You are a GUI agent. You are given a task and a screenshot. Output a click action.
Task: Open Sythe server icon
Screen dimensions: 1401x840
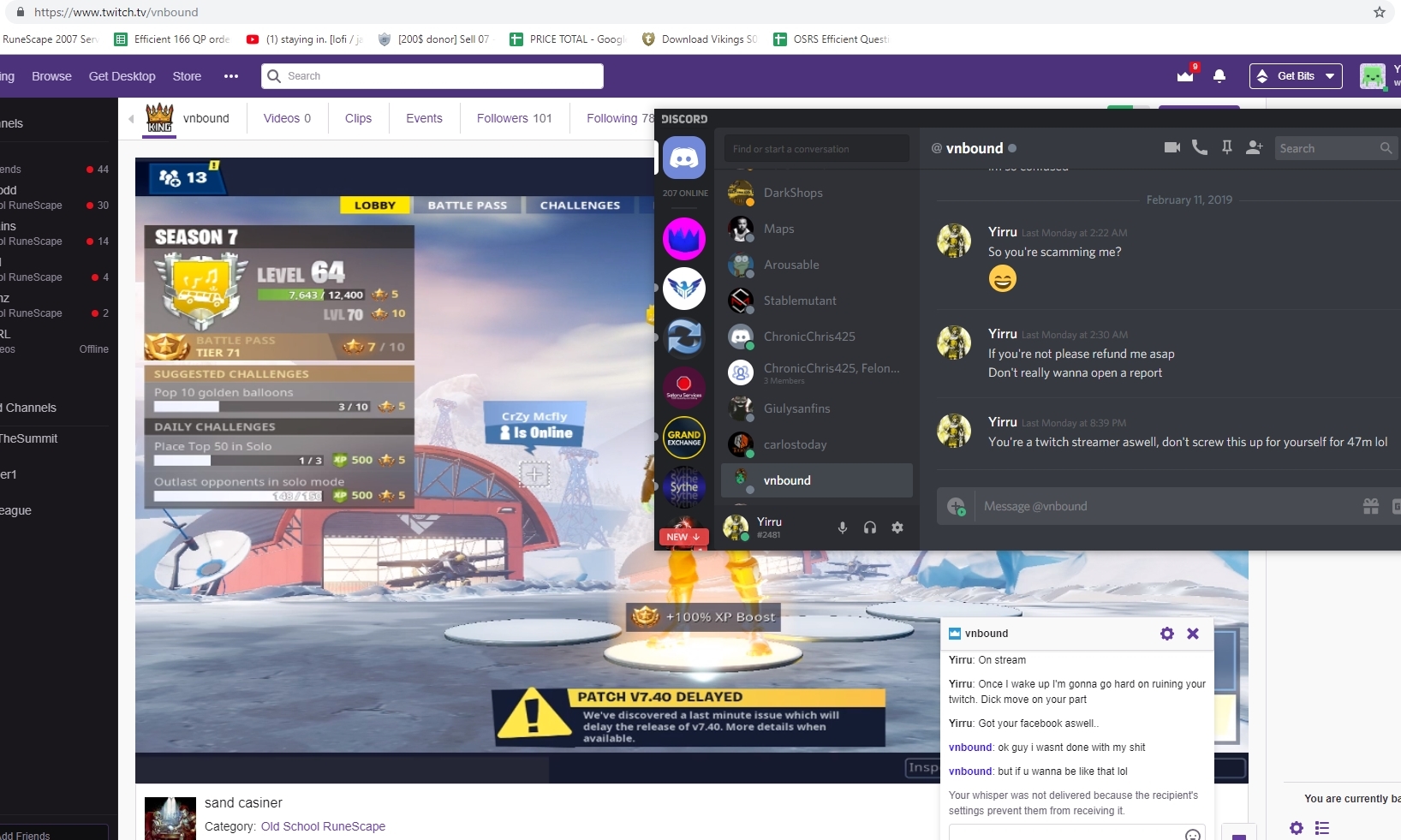click(x=683, y=487)
